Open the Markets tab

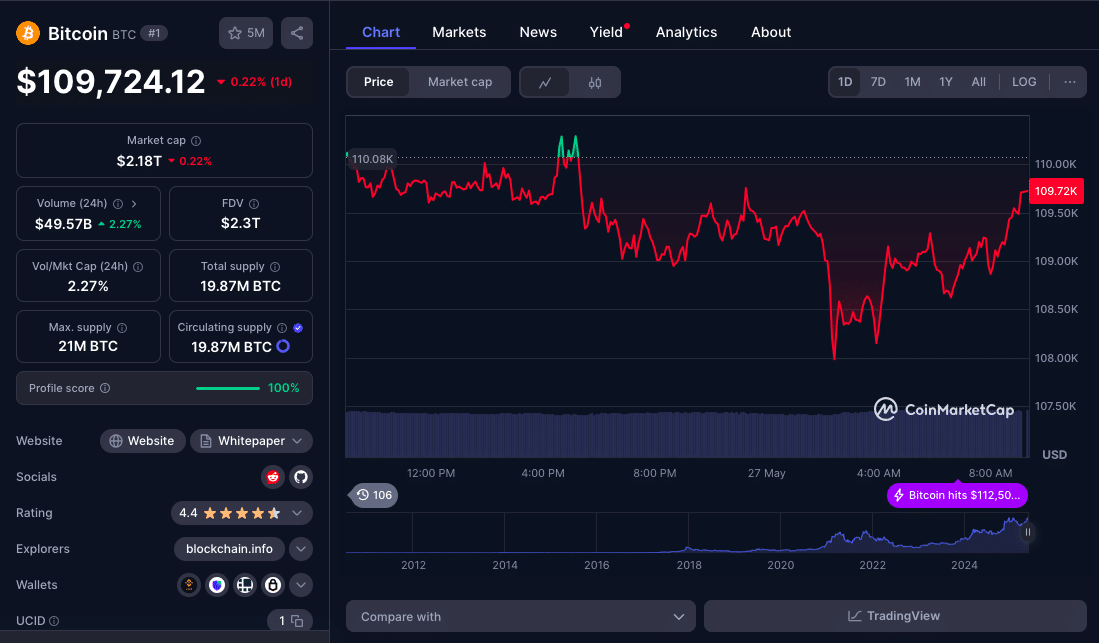[x=459, y=32]
